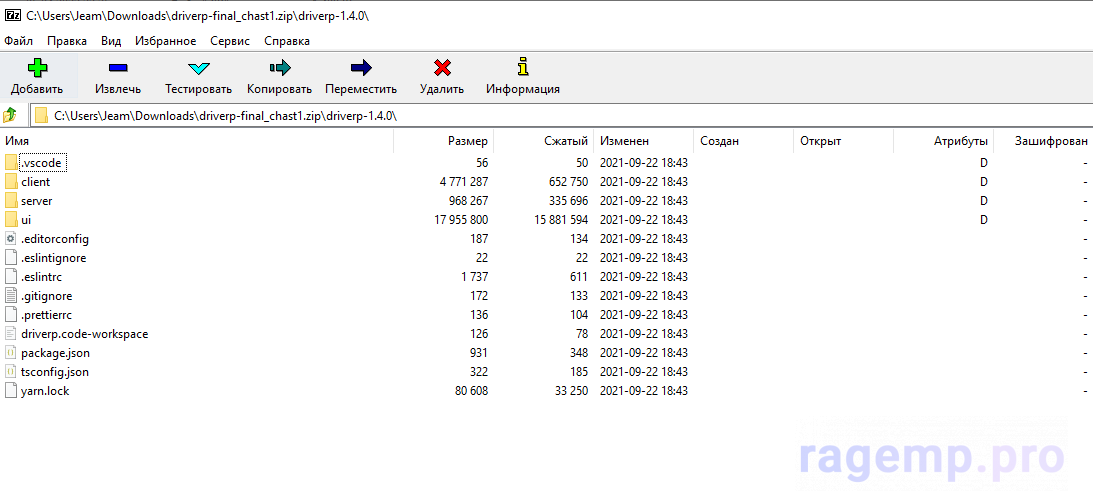
Task: Sort by the Размер column header
Action: [x=467, y=141]
